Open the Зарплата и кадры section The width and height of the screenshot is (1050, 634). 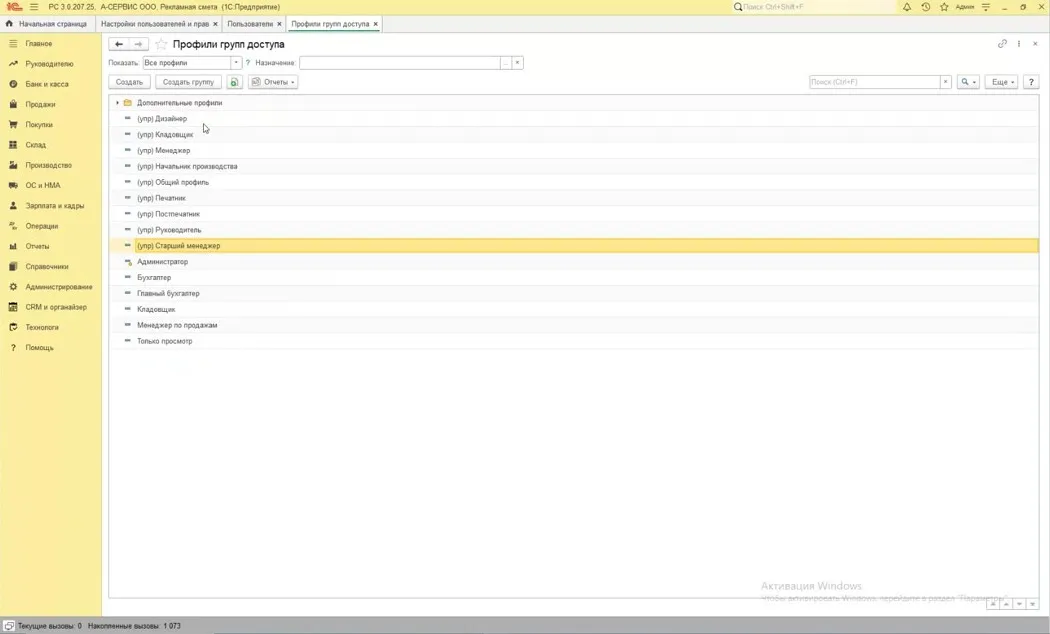tap(55, 206)
